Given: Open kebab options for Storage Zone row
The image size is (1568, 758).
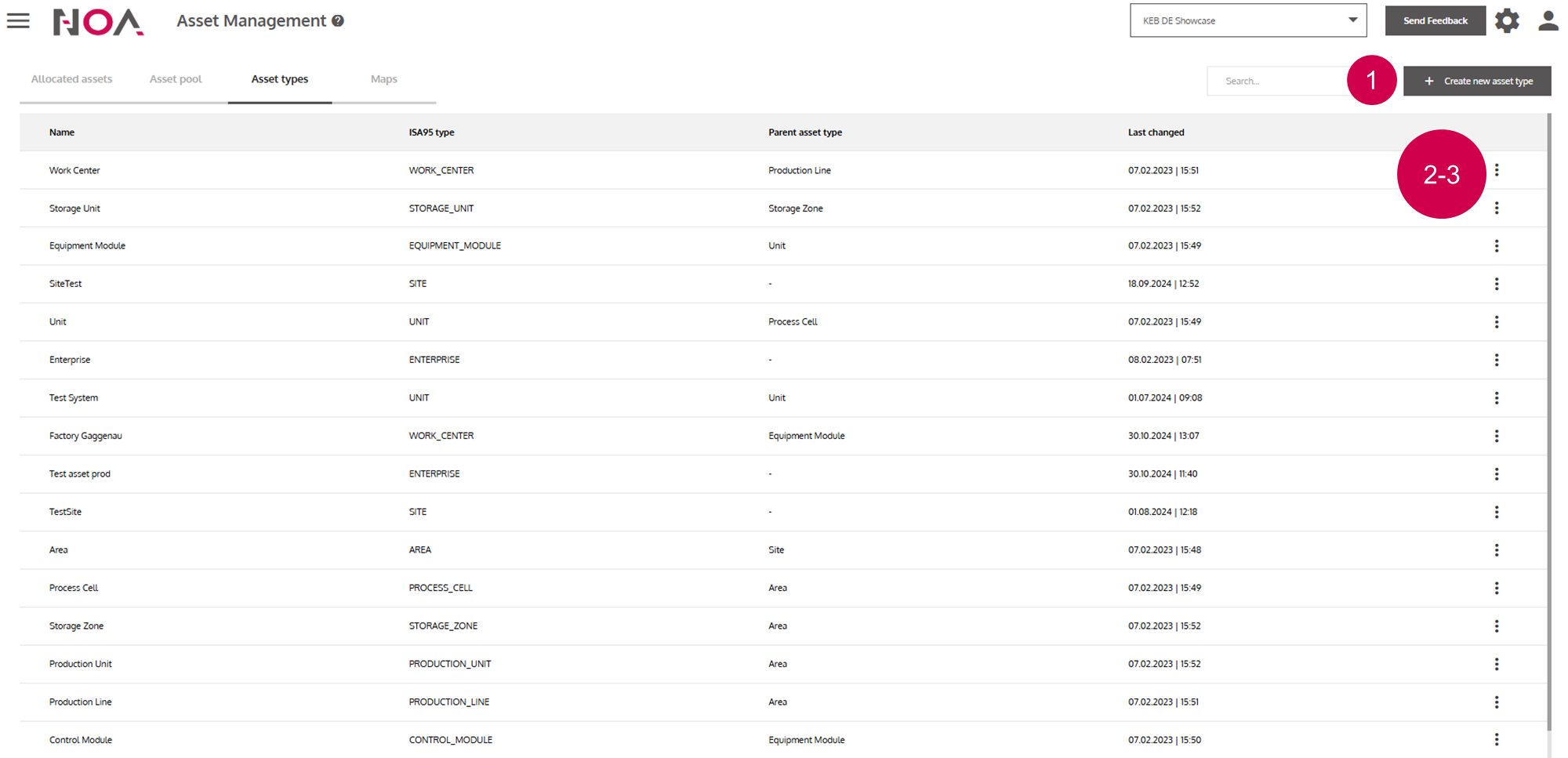Looking at the screenshot, I should click(1496, 626).
